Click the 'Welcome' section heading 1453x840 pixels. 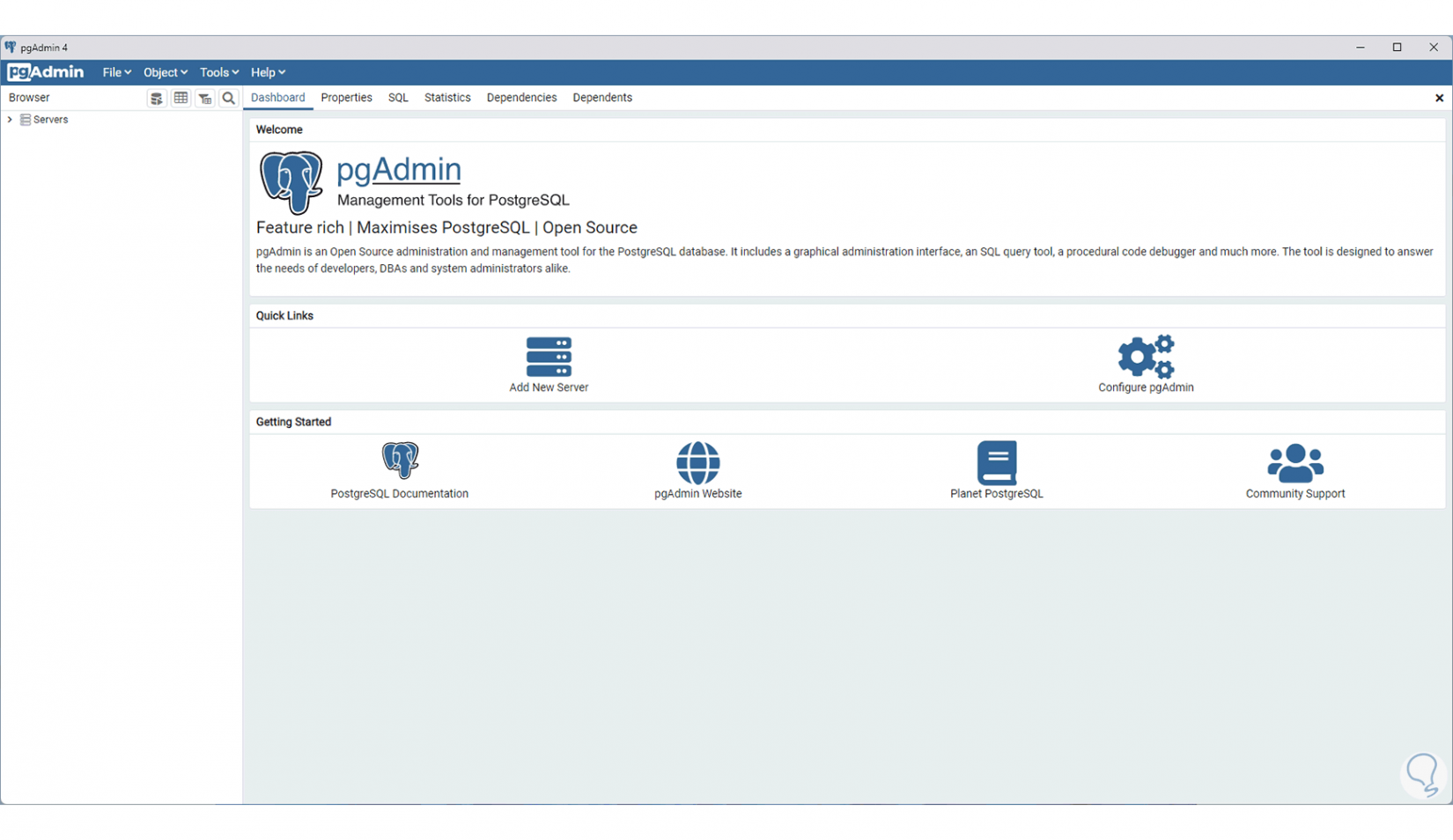pos(279,129)
